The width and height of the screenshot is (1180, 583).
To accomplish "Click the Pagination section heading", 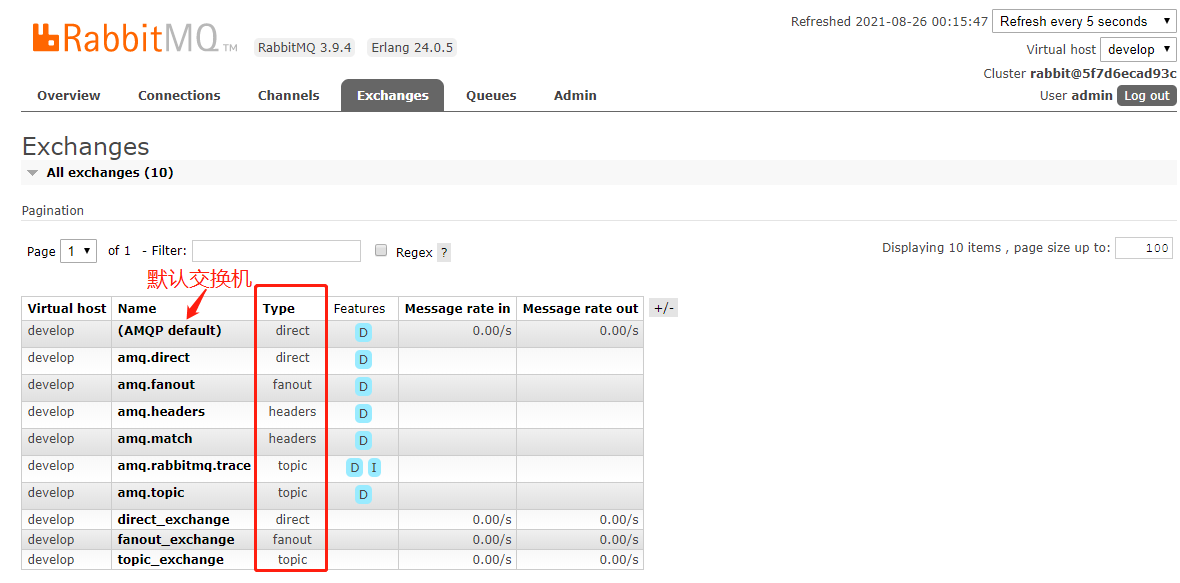I will pyautogui.click(x=53, y=211).
